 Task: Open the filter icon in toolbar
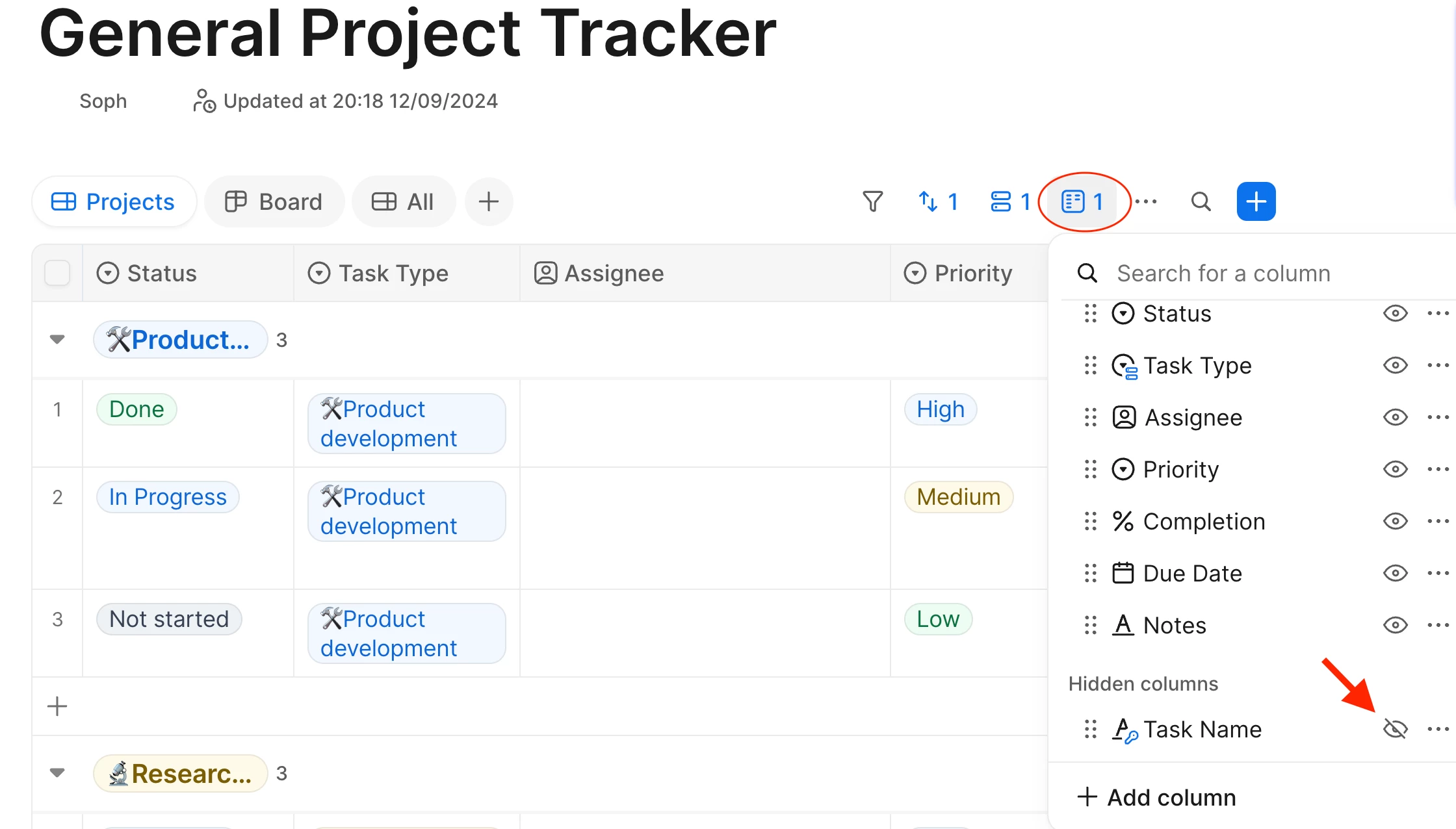point(872,201)
